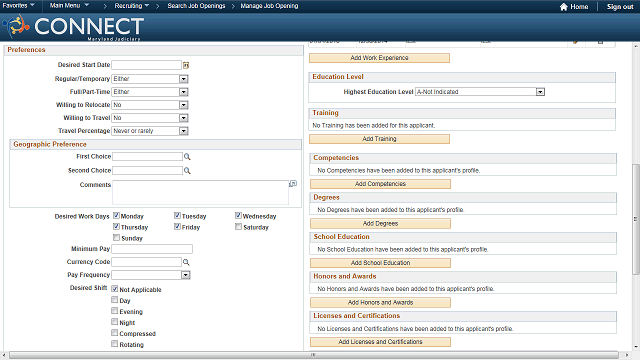Click the Home house icon

(x=564, y=7)
